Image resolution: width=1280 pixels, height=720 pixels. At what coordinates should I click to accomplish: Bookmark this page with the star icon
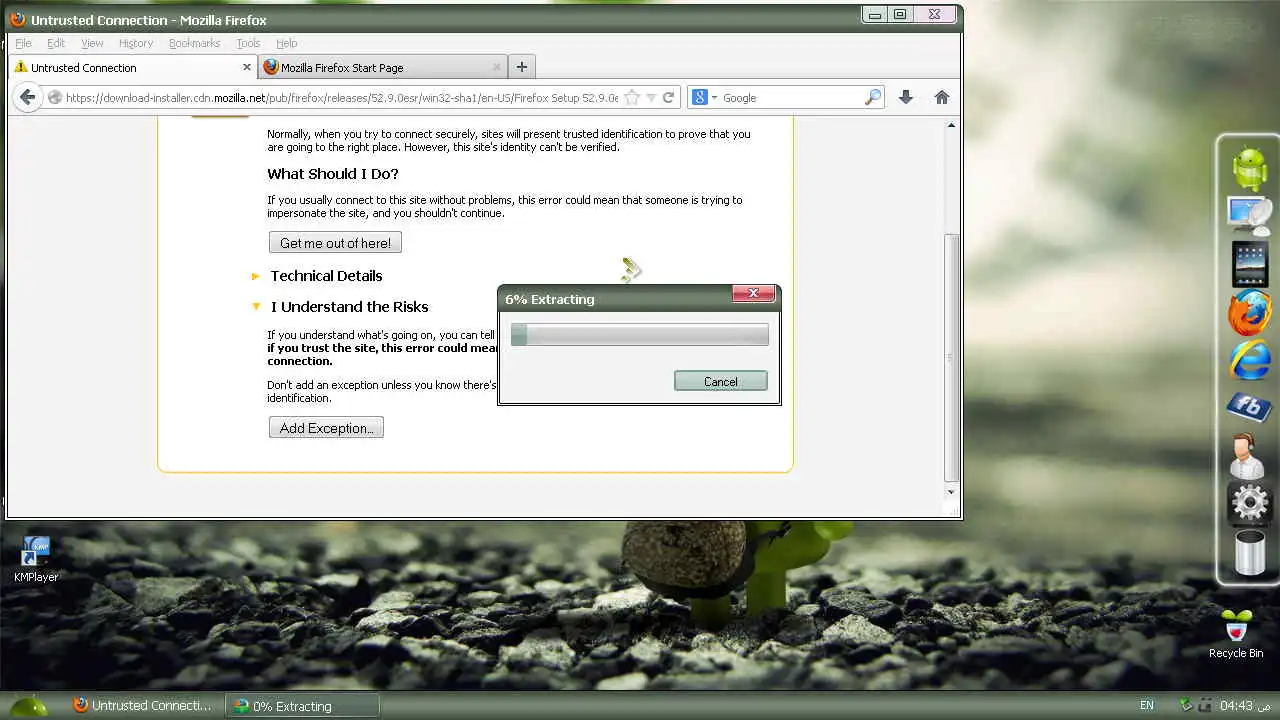tap(631, 97)
